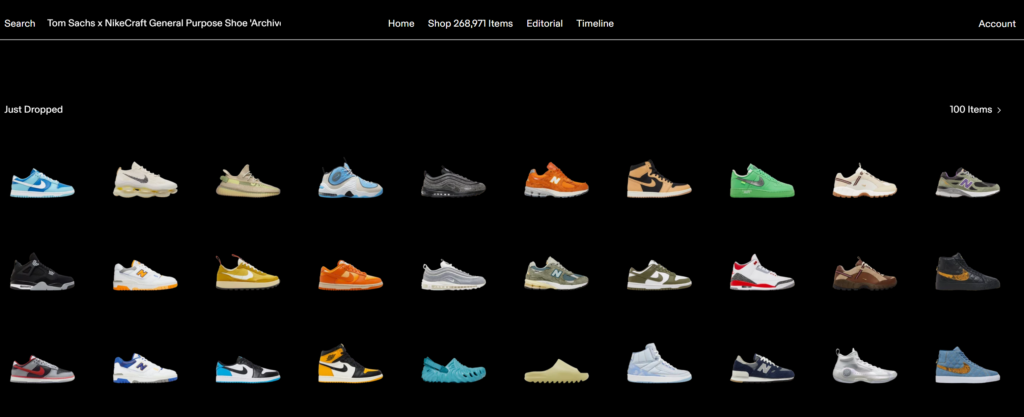The height and width of the screenshot is (417, 1024).
Task: Open the green Air Force 1 sneaker
Action: 762,181
